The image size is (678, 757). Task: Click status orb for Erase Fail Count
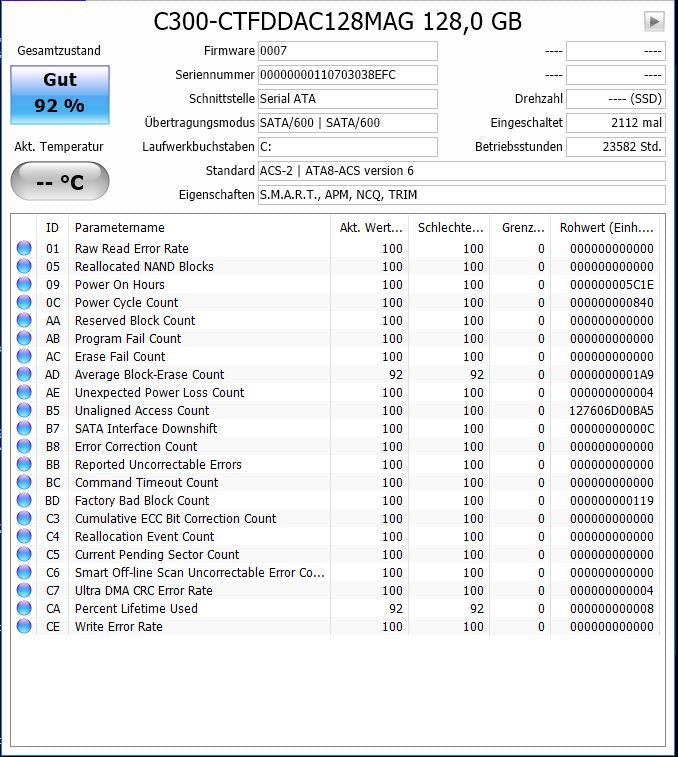coord(24,356)
